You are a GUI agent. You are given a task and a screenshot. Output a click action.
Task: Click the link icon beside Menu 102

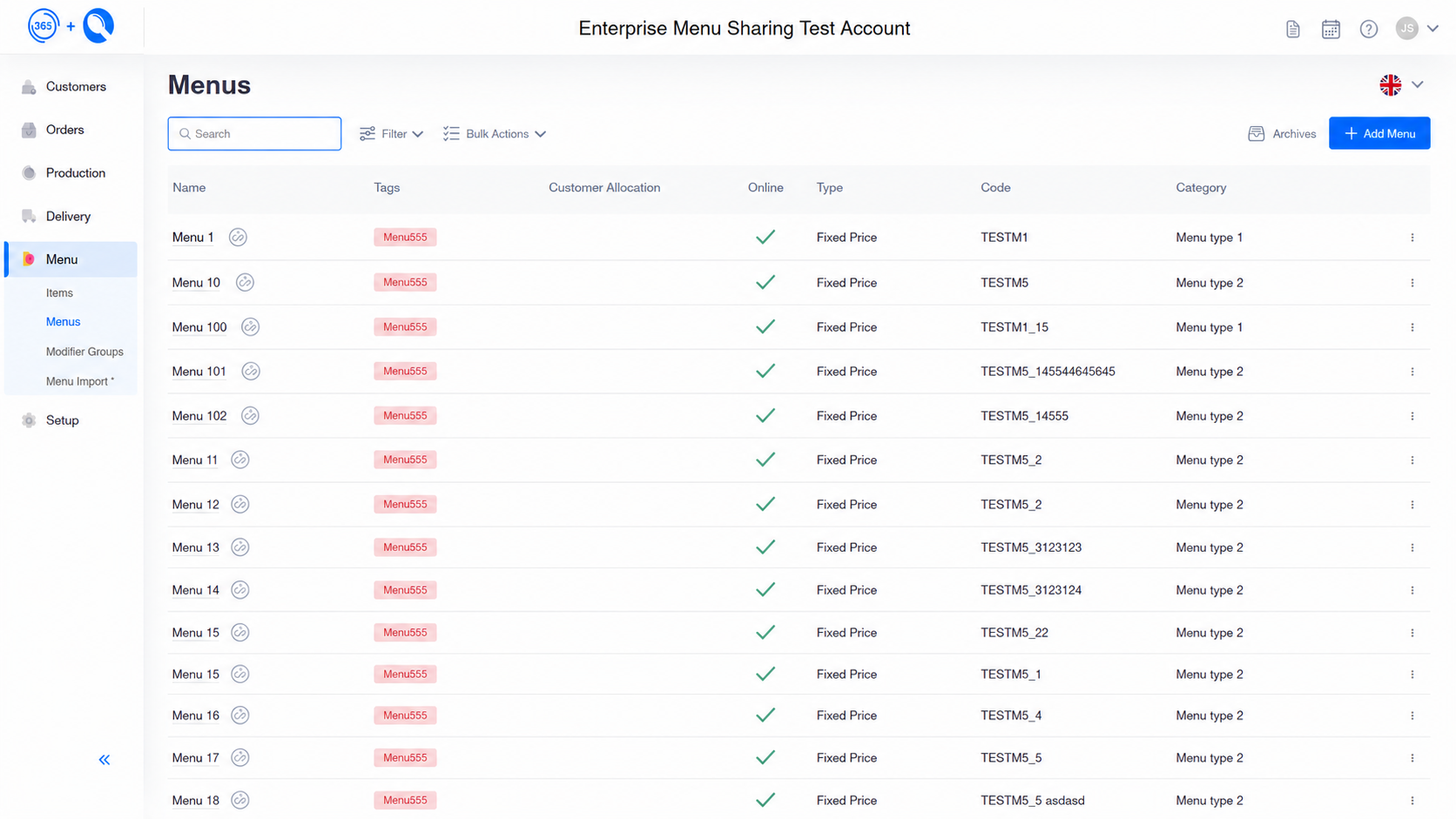pos(250,415)
